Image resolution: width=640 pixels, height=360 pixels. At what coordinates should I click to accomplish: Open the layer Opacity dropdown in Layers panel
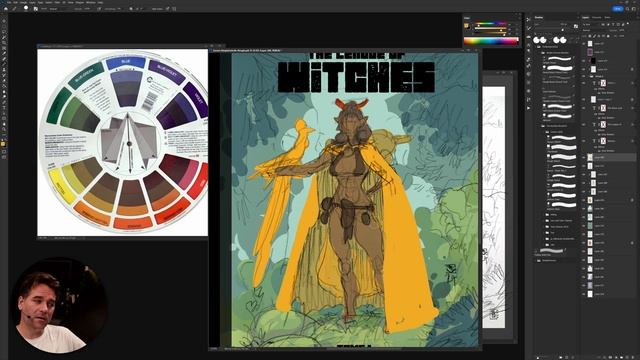tap(622, 30)
